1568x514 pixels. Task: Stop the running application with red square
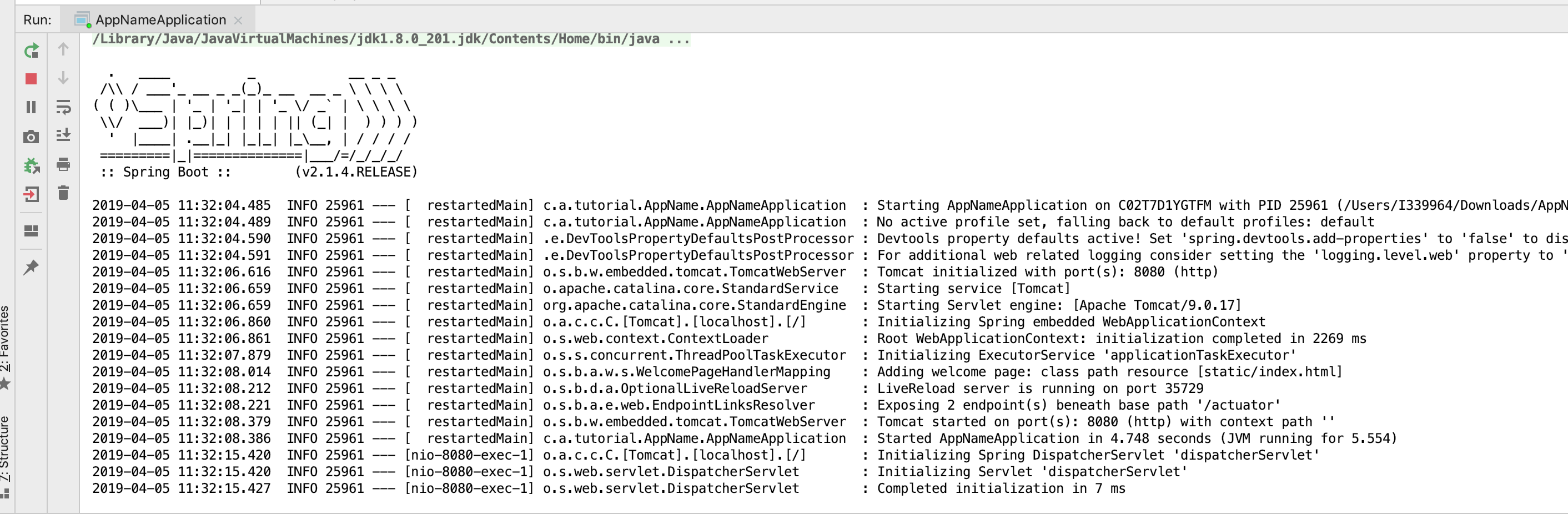(x=31, y=79)
